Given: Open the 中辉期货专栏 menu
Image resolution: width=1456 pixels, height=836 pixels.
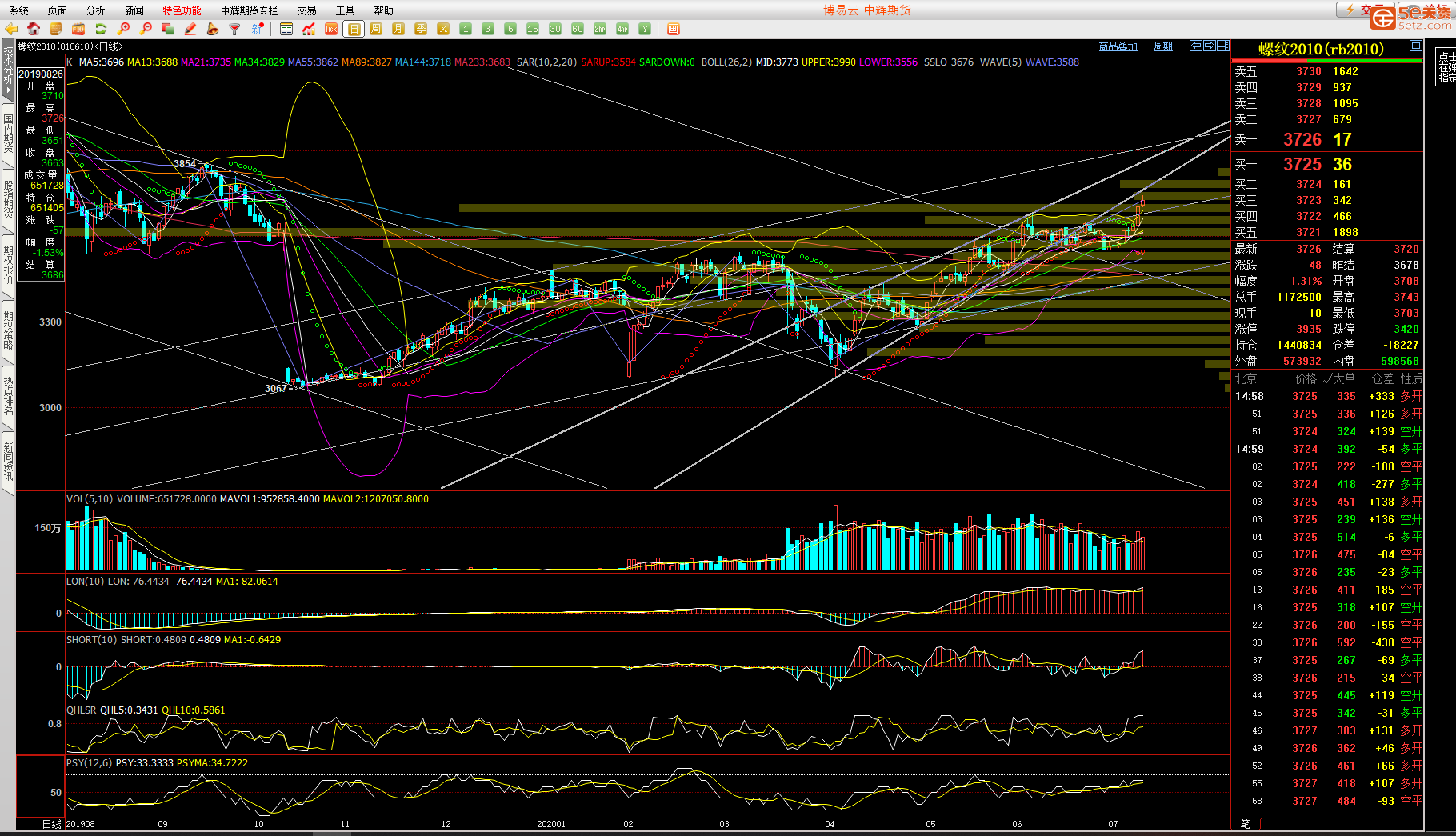Looking at the screenshot, I should click(250, 10).
